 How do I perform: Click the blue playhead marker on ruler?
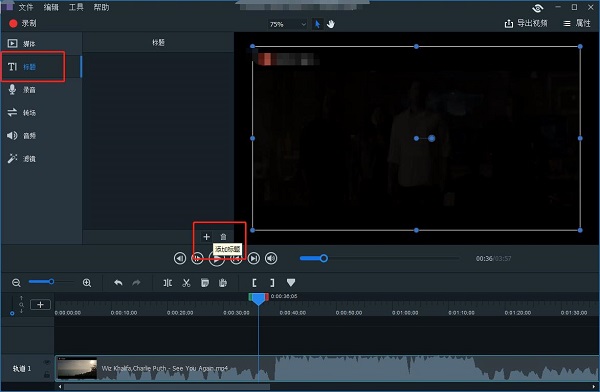[x=259, y=299]
